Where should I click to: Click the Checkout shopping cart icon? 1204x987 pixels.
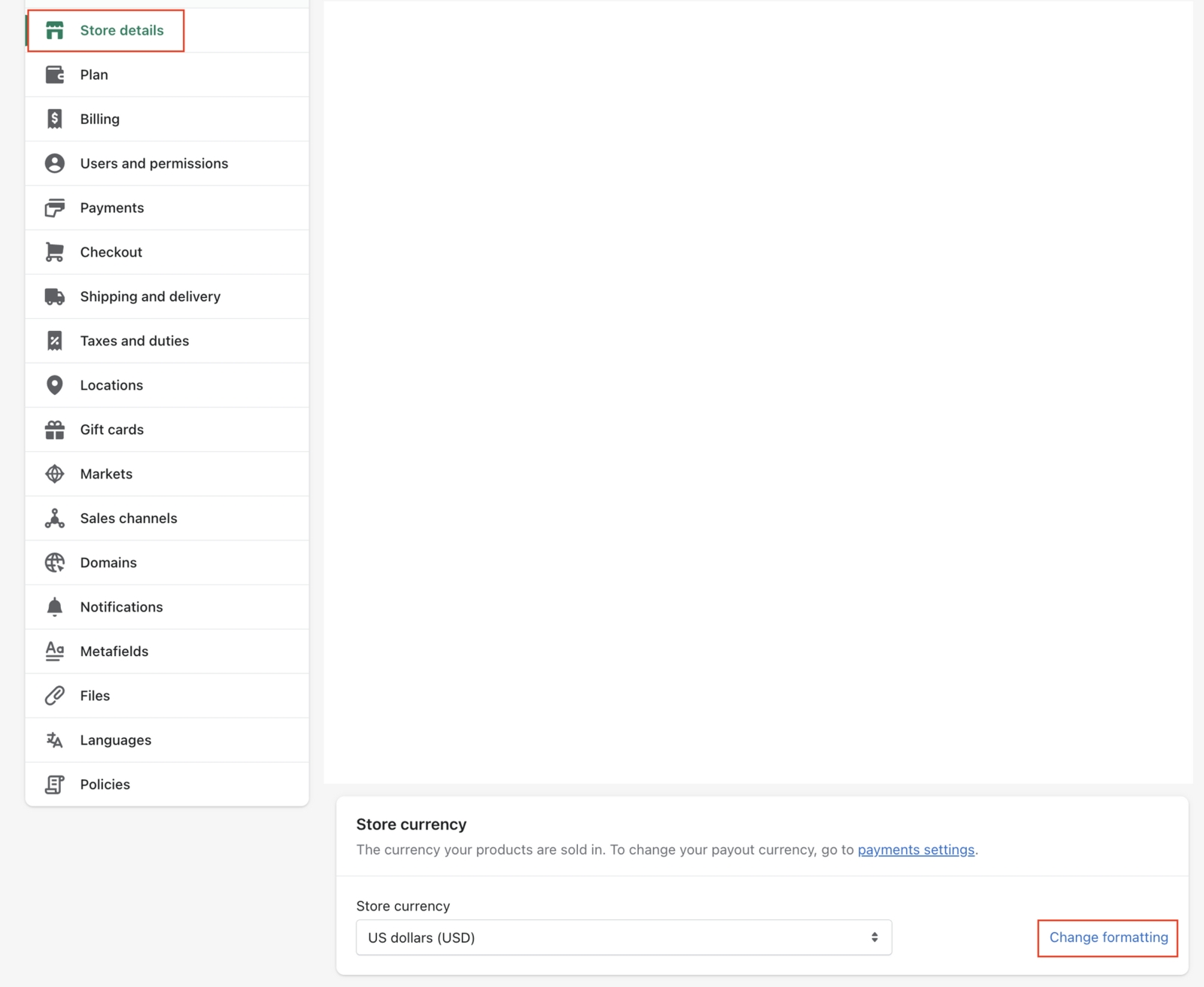(54, 252)
